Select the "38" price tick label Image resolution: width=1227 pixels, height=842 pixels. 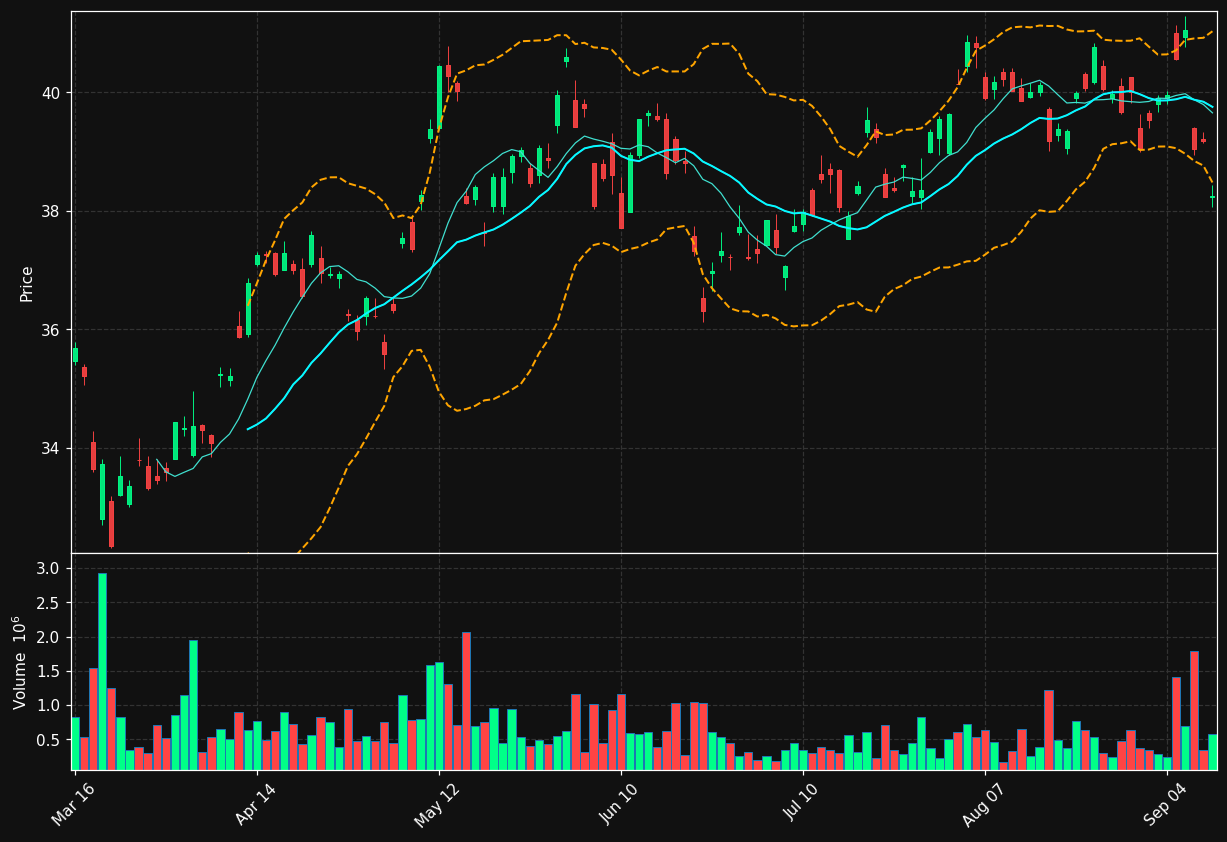(x=51, y=211)
